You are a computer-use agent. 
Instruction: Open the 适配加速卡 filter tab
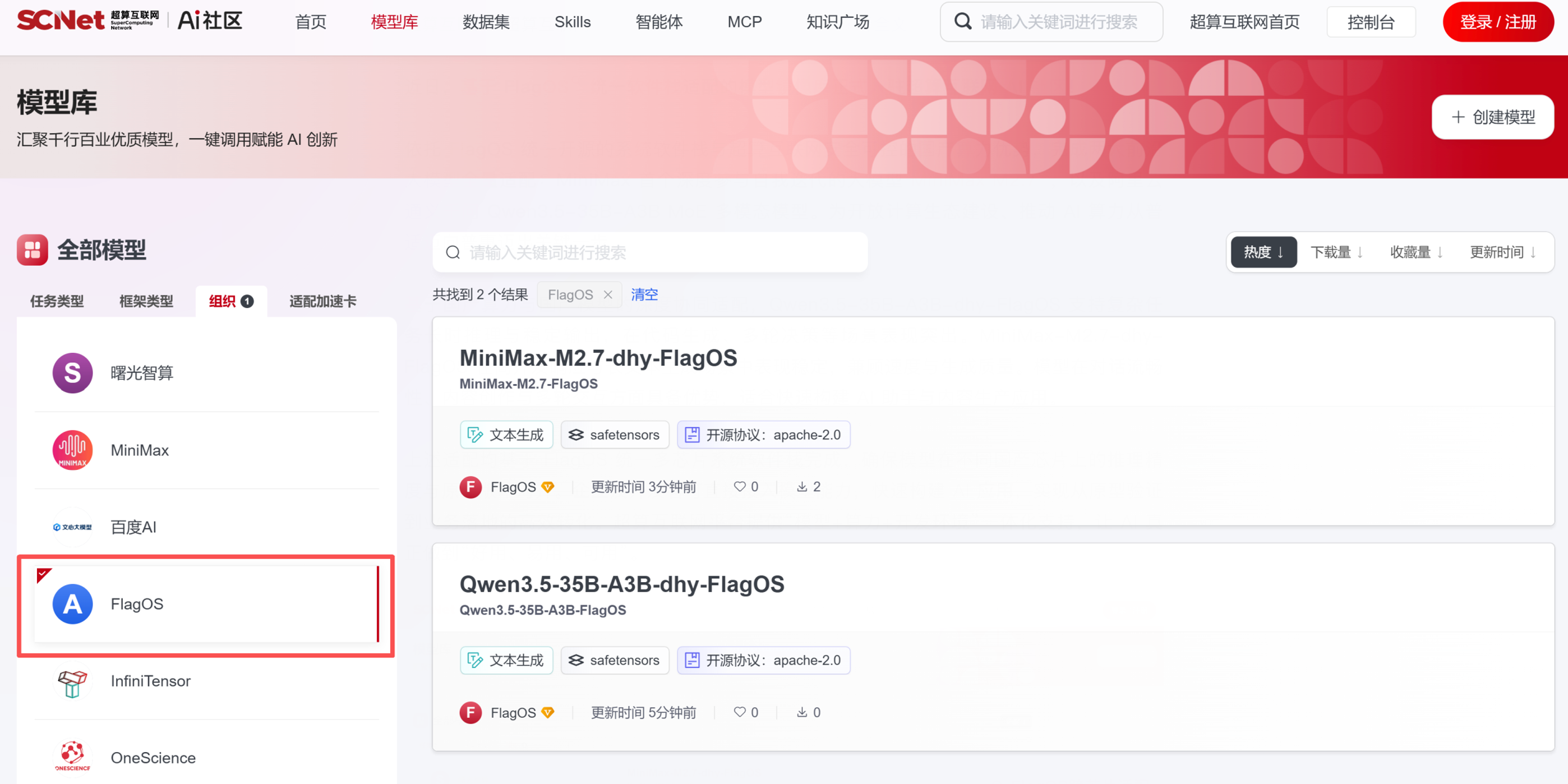click(322, 301)
